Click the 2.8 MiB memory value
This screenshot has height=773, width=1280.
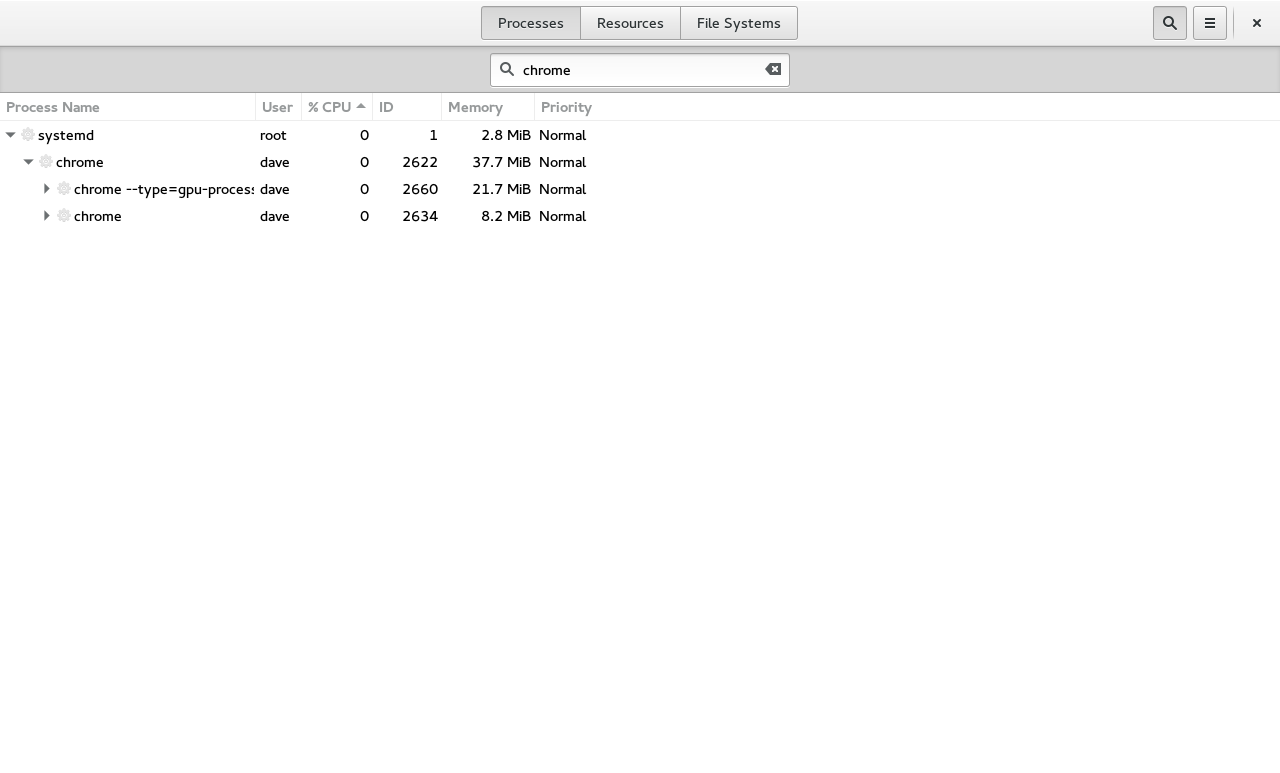click(505, 134)
